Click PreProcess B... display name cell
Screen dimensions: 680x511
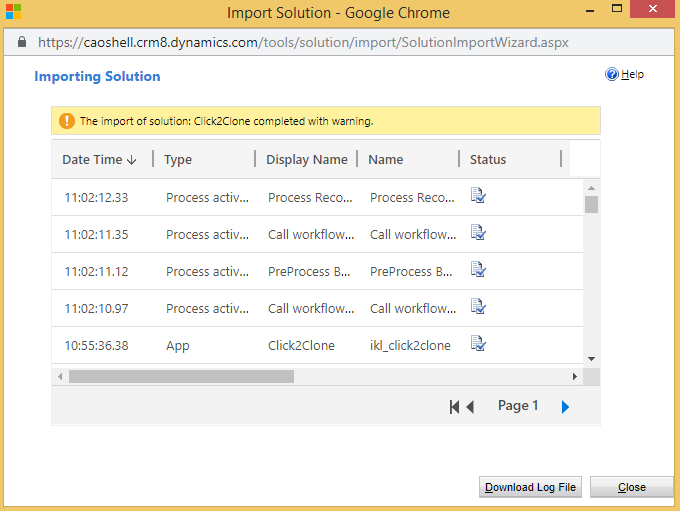pos(309,272)
